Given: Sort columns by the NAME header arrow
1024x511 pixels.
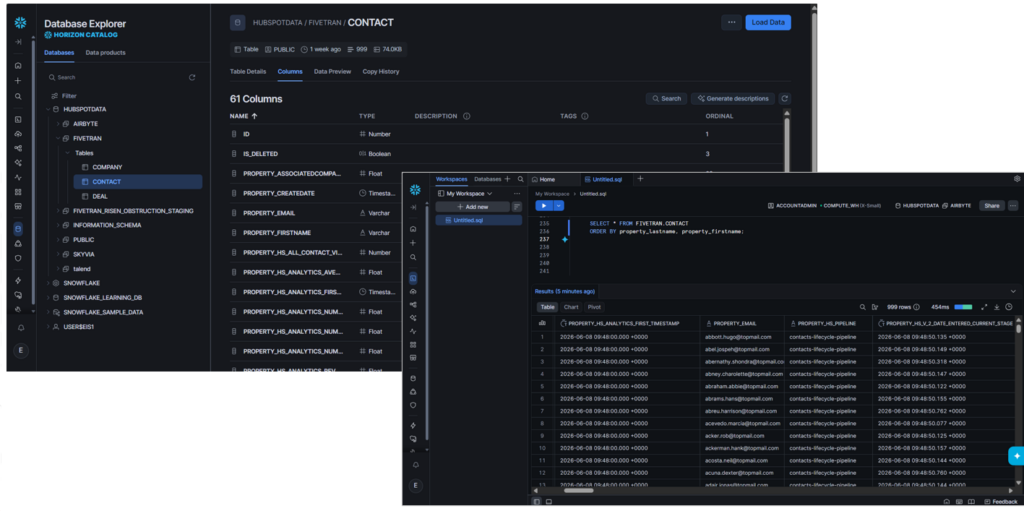Looking at the screenshot, I should point(254,116).
